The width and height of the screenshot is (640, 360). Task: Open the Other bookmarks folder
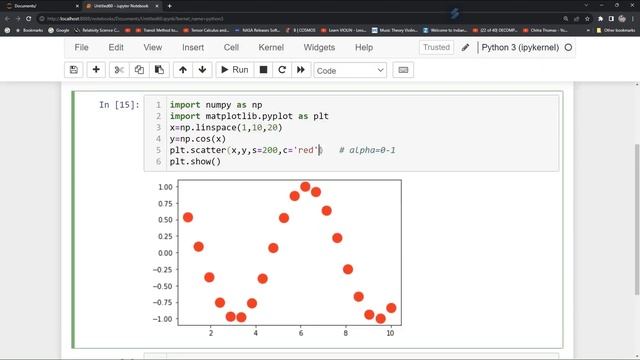tap(616, 30)
